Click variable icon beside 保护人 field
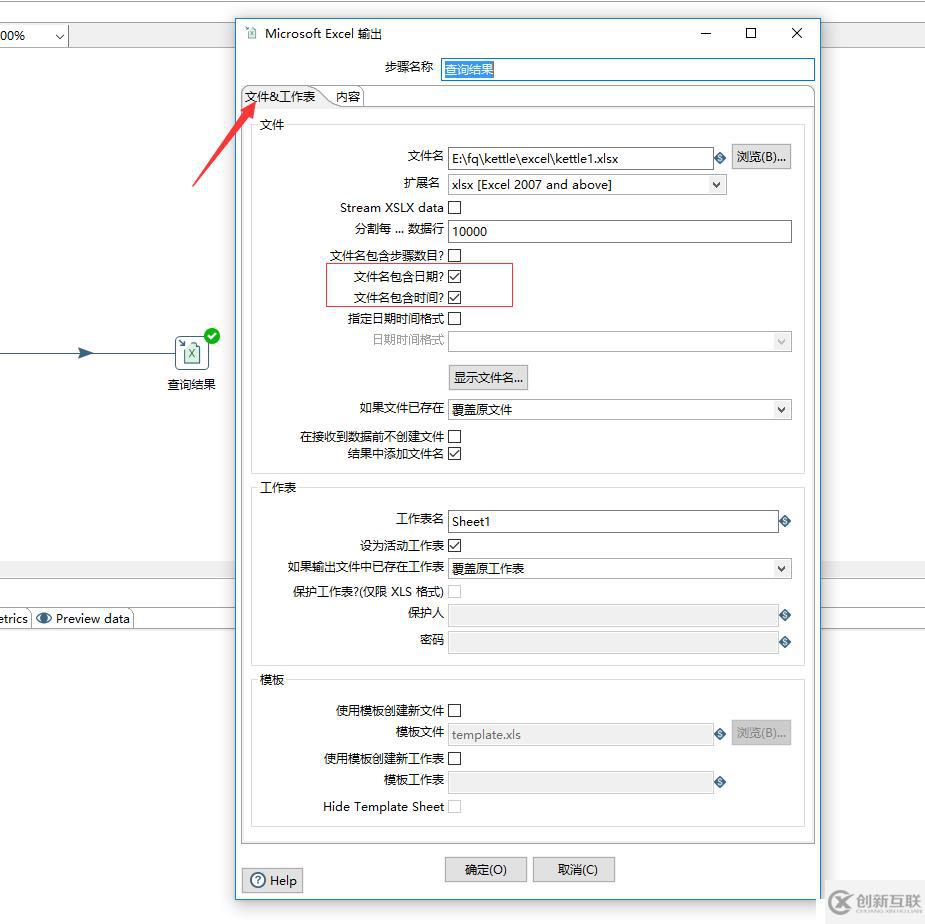The image size is (925, 924). tap(784, 615)
